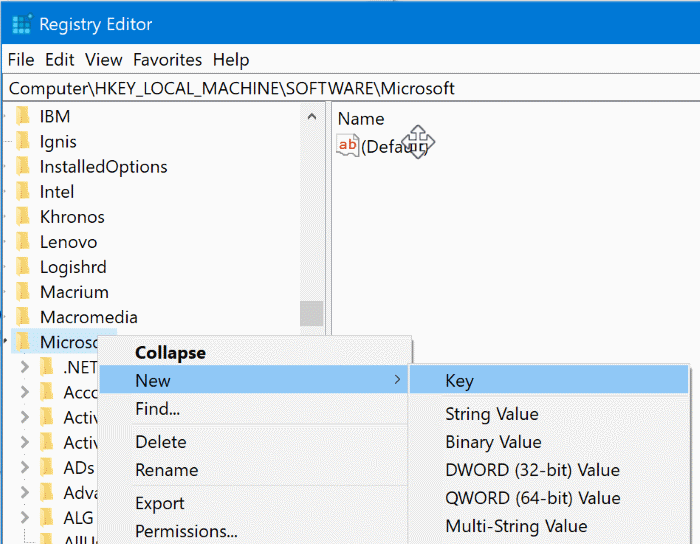The image size is (700, 544).
Task: Select the InstalledOptions key label
Action: coord(104,167)
